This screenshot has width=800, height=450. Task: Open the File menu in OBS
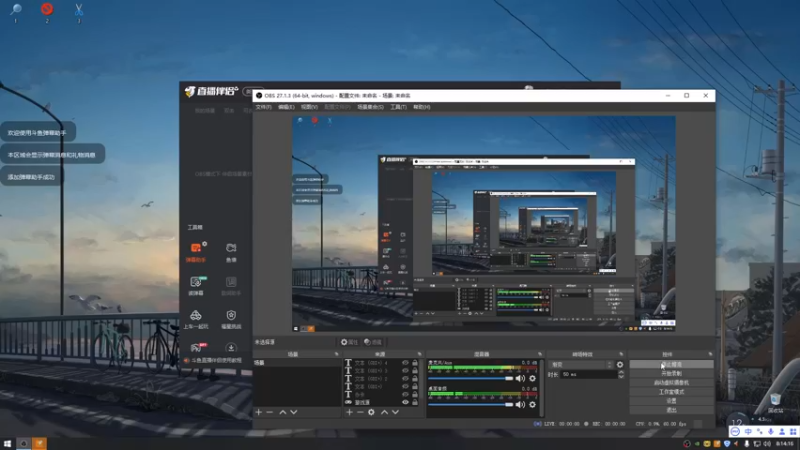[x=264, y=107]
